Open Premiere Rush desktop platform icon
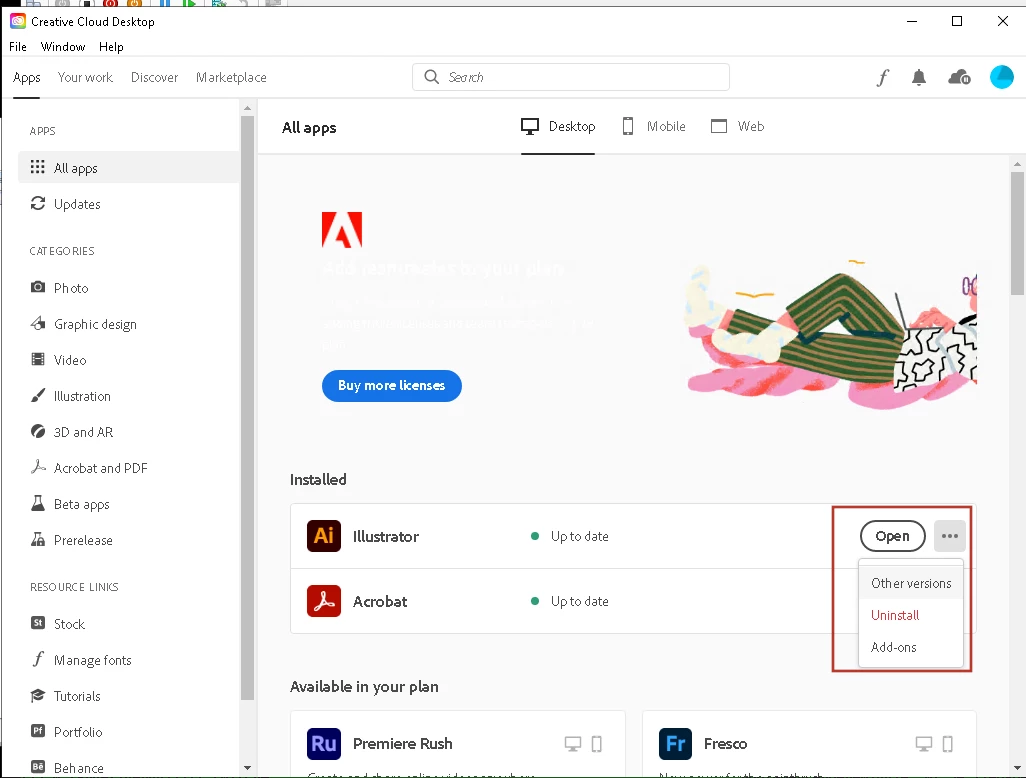The image size is (1026, 778). click(573, 744)
